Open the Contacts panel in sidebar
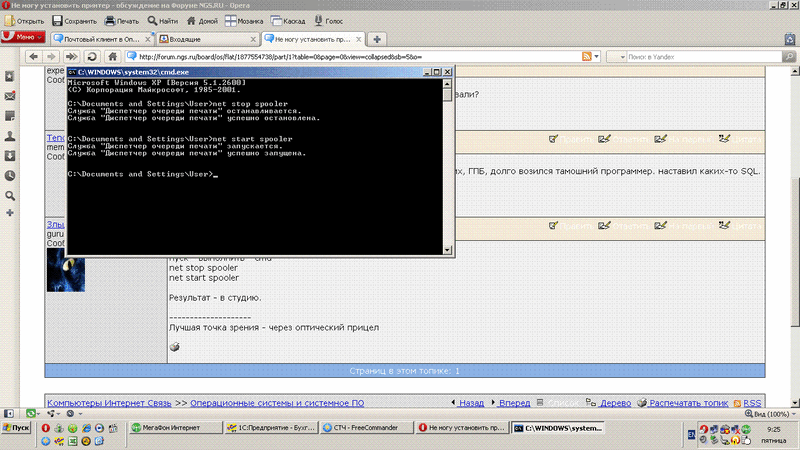 click(x=10, y=135)
